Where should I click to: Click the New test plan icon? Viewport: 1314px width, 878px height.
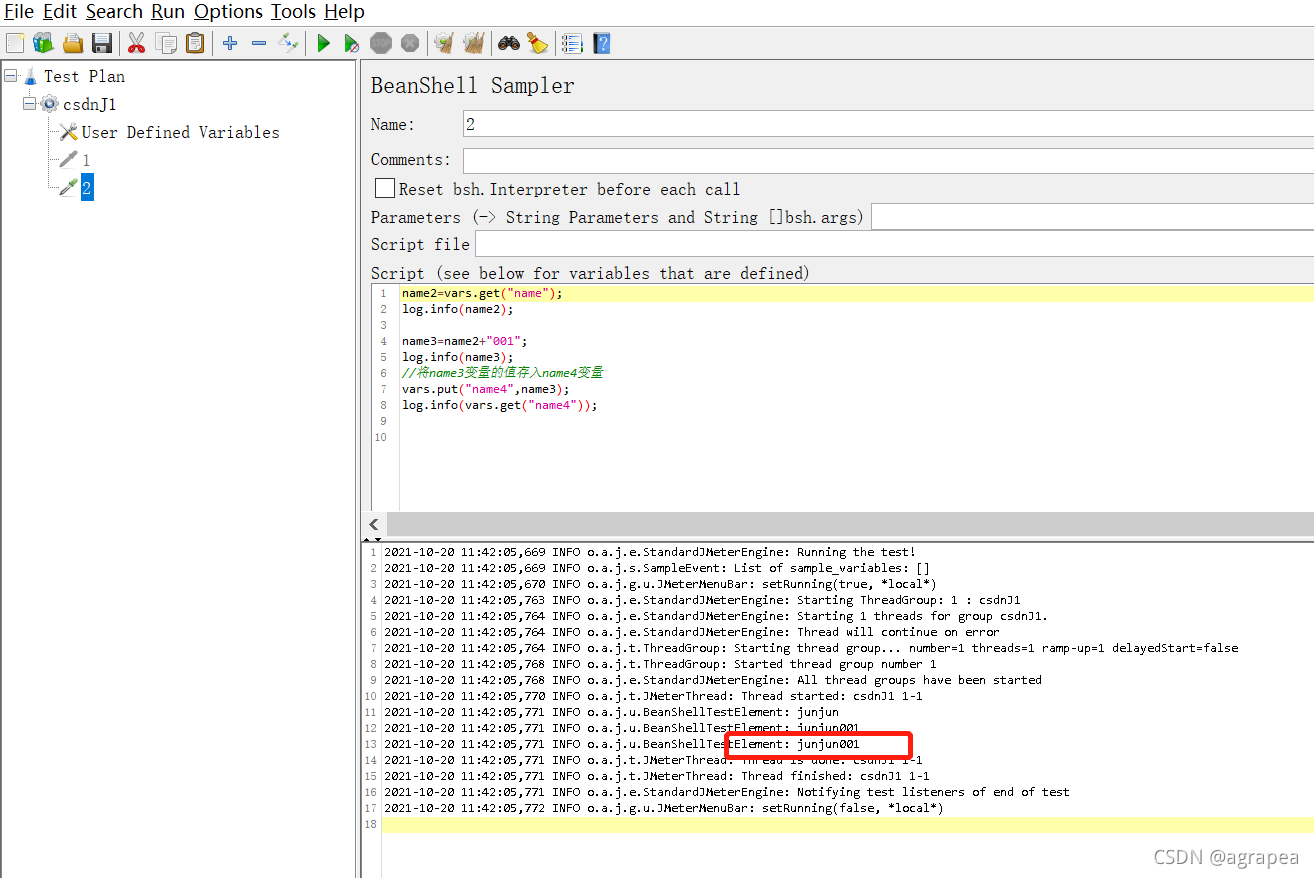coord(15,43)
